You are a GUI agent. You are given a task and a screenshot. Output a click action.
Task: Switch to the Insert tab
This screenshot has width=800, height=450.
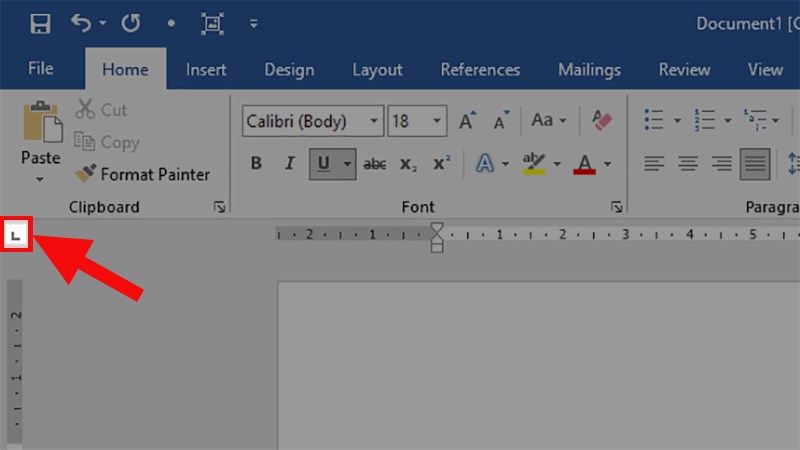tap(206, 69)
